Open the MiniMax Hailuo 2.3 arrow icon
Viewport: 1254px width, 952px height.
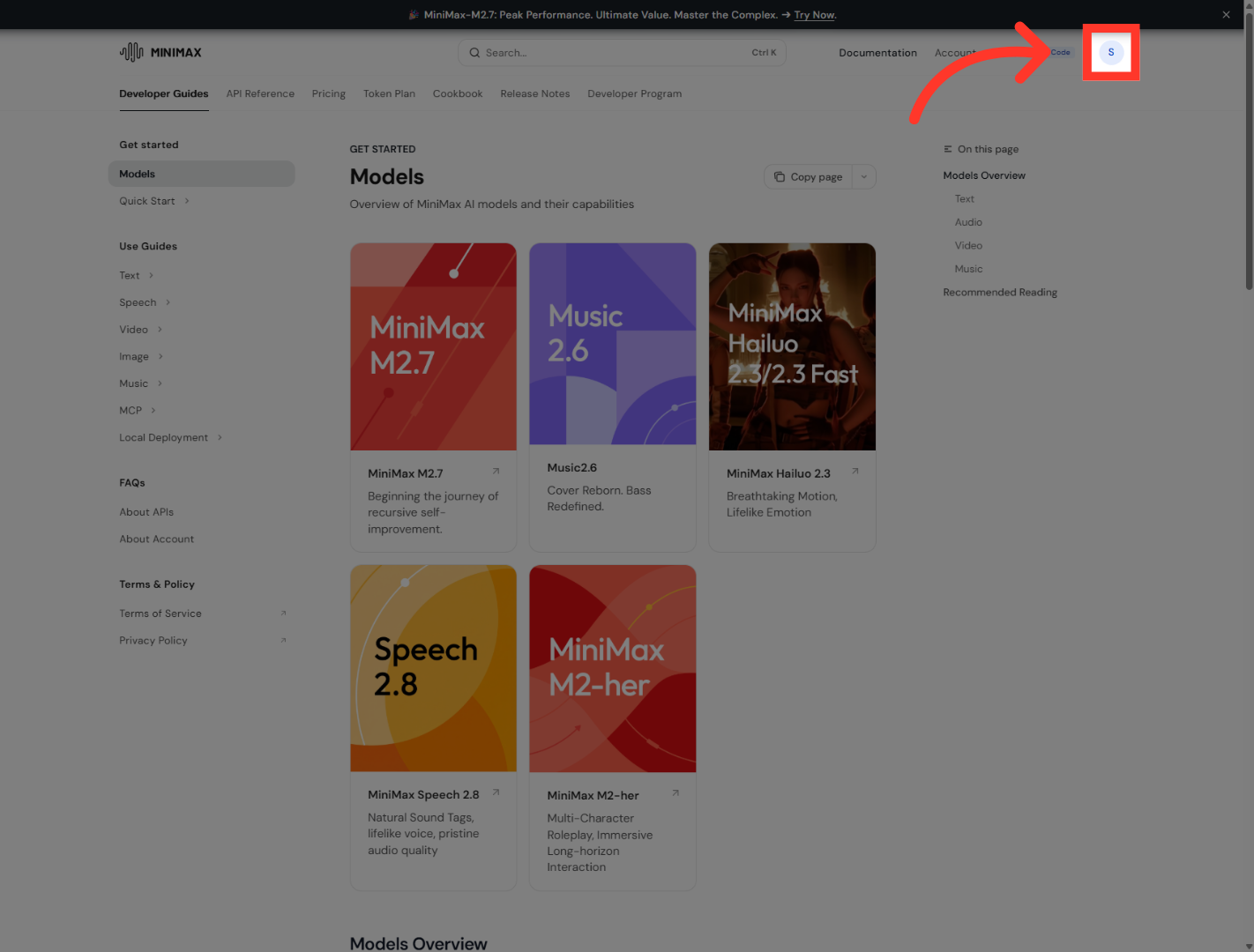[855, 471]
